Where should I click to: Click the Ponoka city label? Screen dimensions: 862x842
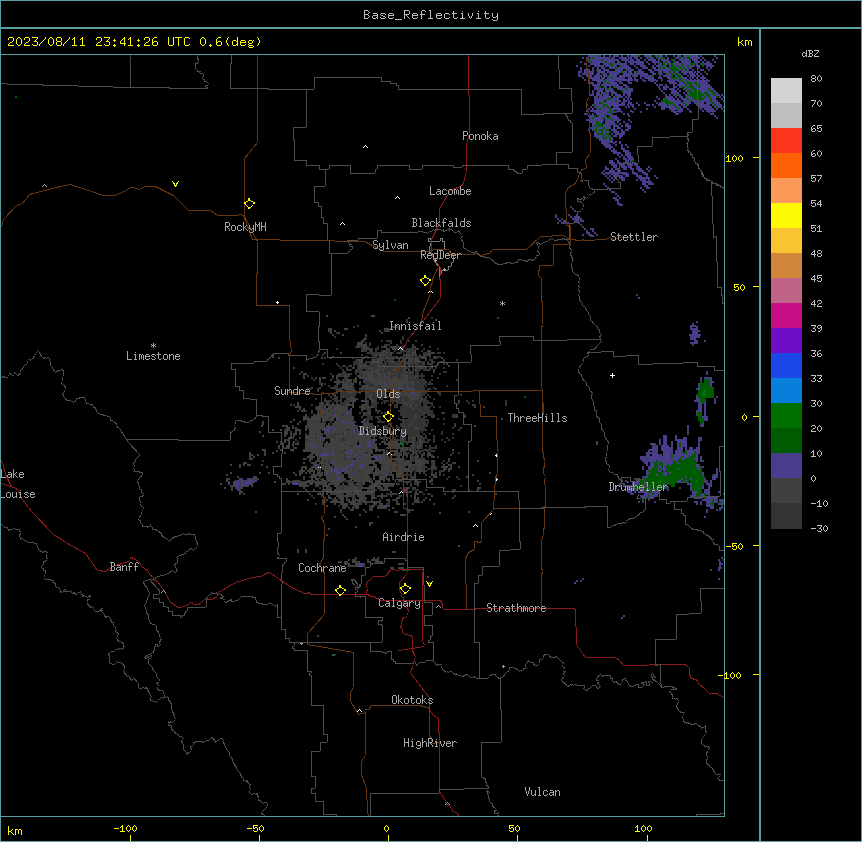coord(480,136)
